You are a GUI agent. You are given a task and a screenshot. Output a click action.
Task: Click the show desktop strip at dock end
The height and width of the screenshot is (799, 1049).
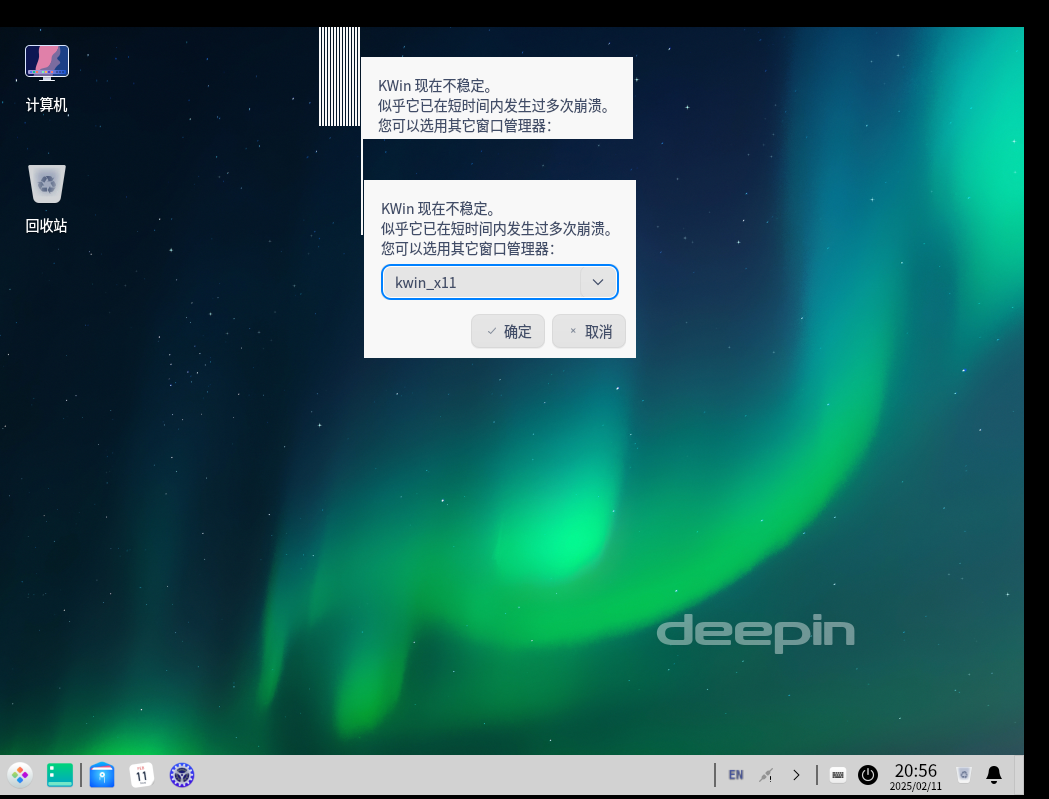click(1019, 774)
